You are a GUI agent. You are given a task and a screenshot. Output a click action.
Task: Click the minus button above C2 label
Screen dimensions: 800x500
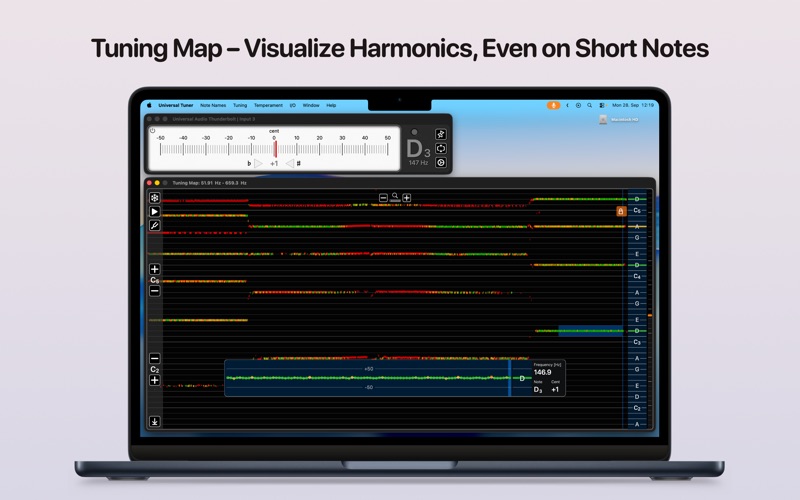pyautogui.click(x=155, y=358)
